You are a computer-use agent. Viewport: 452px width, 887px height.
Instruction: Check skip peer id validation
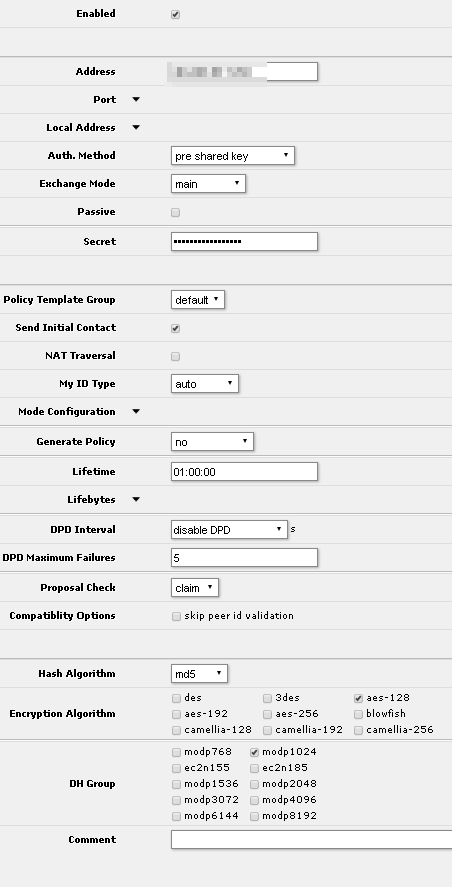tap(176, 617)
